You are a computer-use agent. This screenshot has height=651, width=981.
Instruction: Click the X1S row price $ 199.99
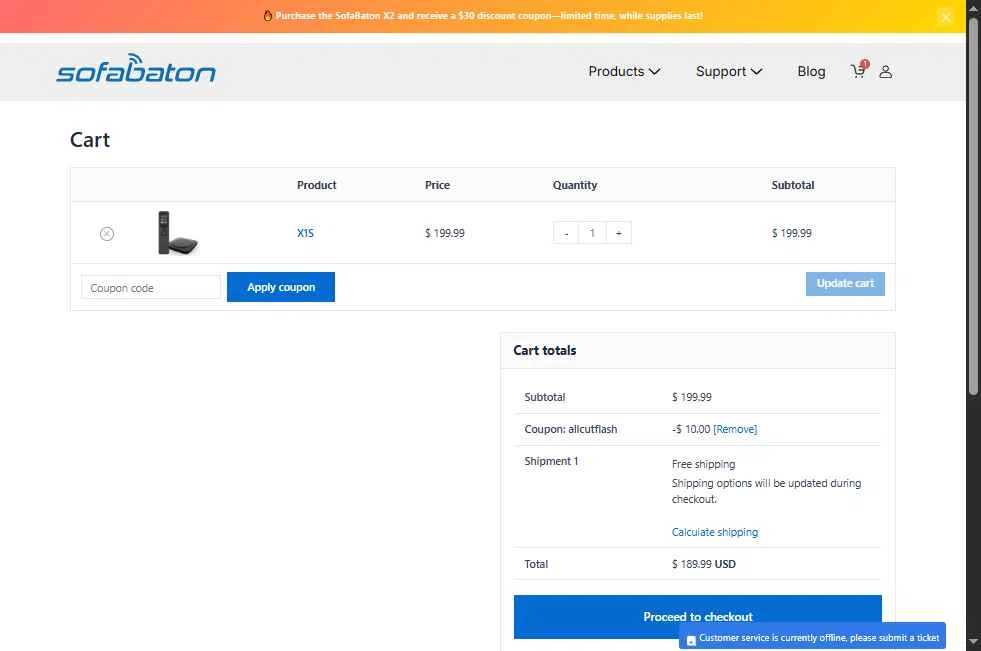(445, 233)
